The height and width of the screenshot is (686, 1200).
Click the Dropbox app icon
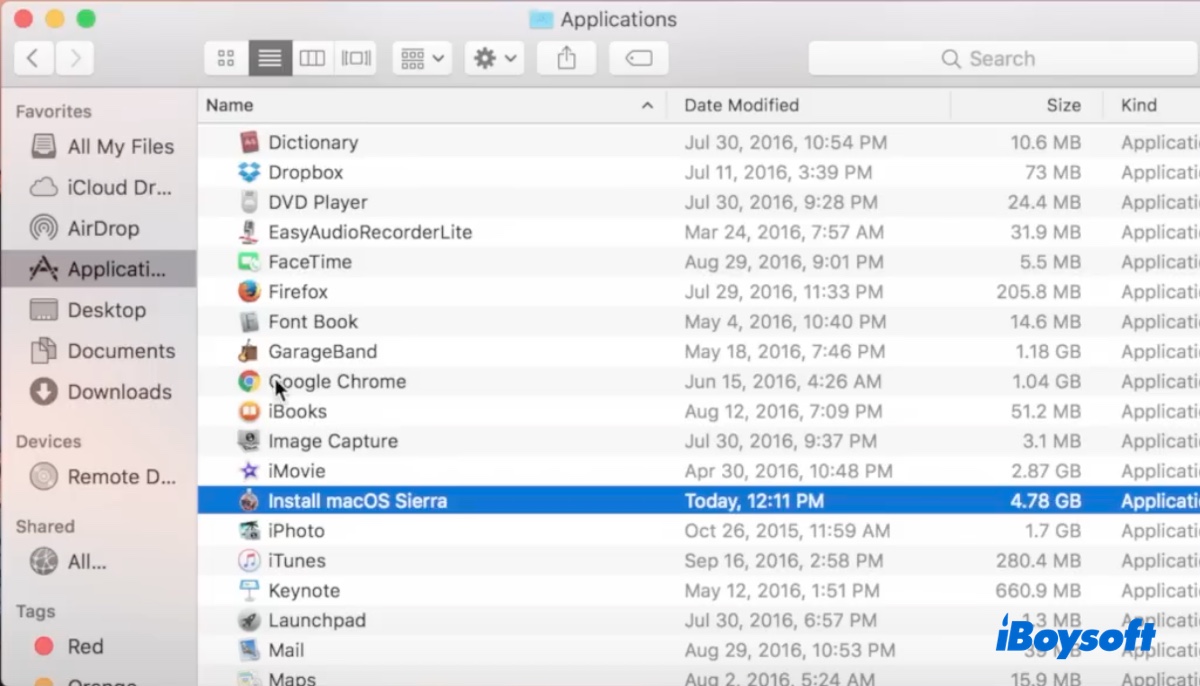pos(249,172)
